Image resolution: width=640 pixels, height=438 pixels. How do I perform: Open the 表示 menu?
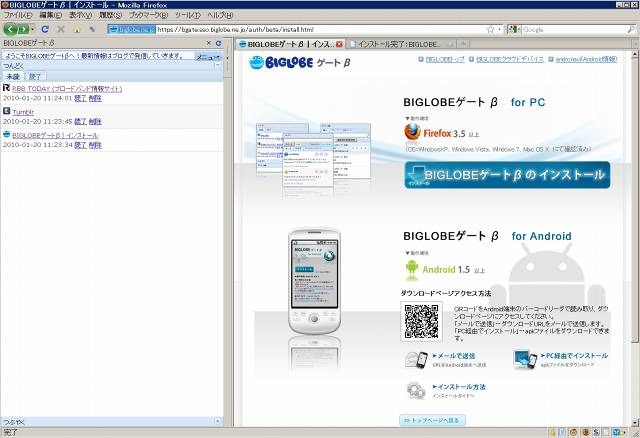(x=80, y=15)
